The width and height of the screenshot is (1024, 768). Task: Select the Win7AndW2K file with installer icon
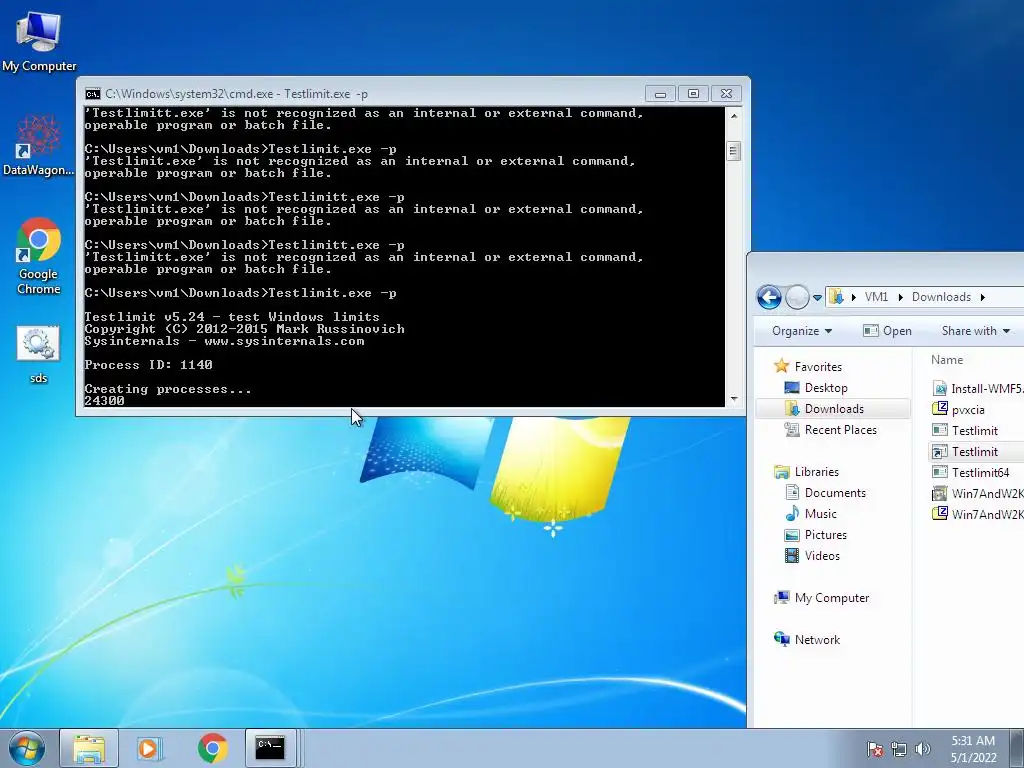(978, 494)
